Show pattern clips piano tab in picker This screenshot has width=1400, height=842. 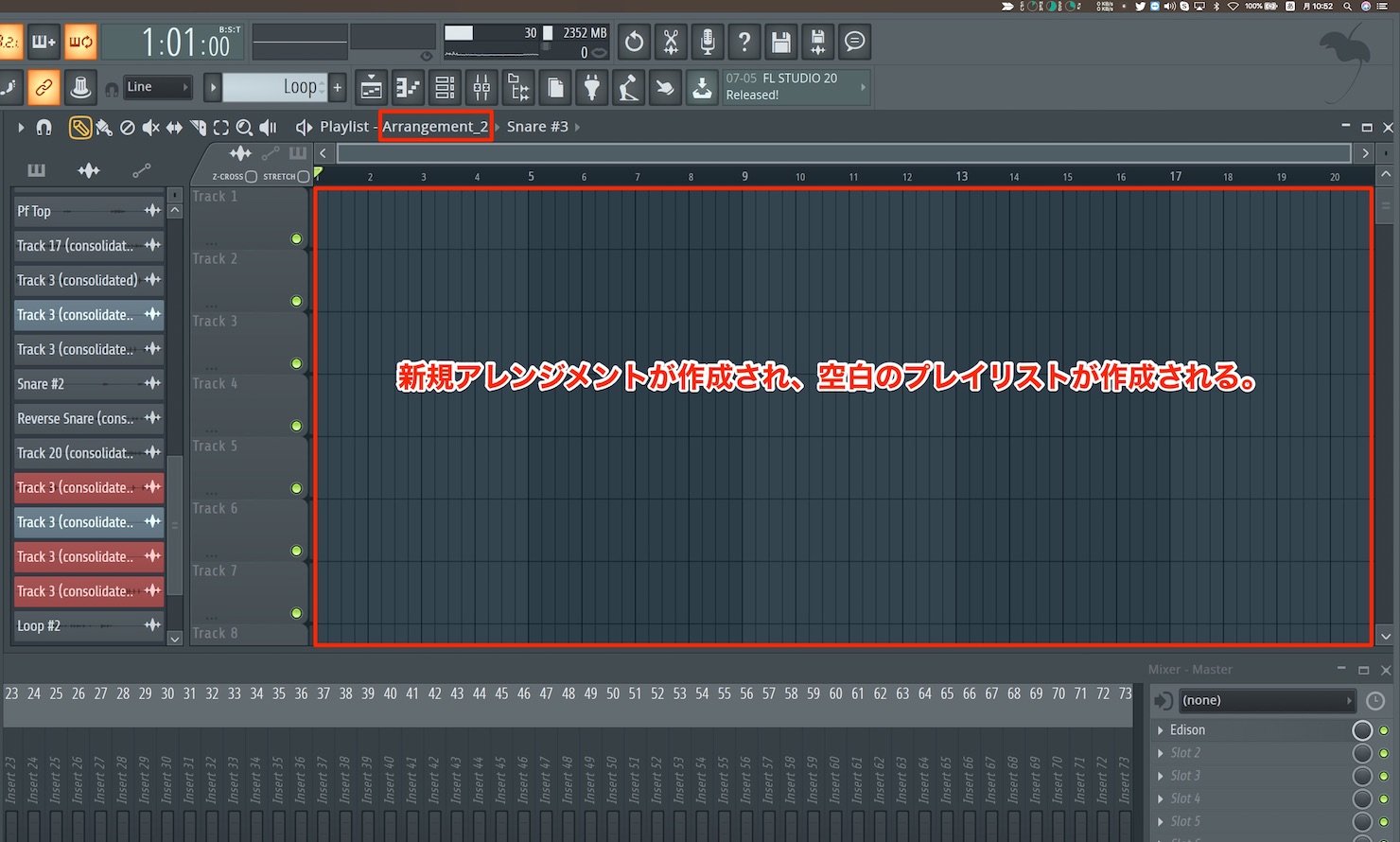click(37, 170)
